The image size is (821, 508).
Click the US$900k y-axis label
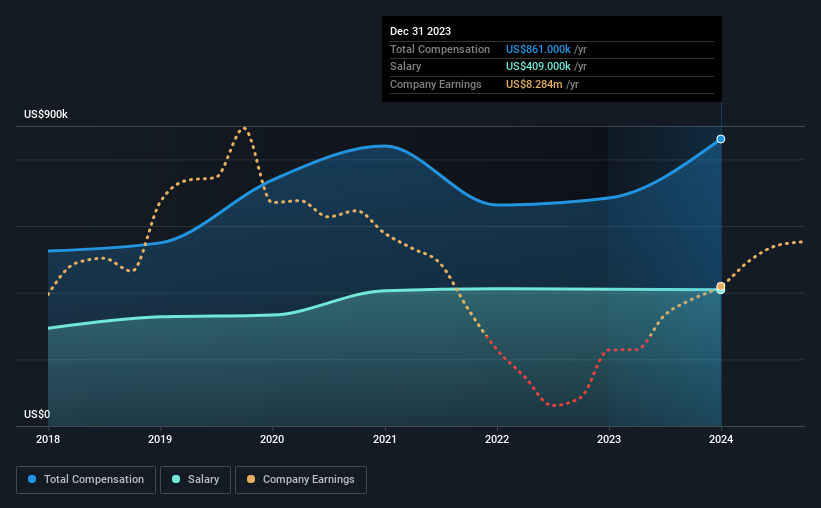46,114
